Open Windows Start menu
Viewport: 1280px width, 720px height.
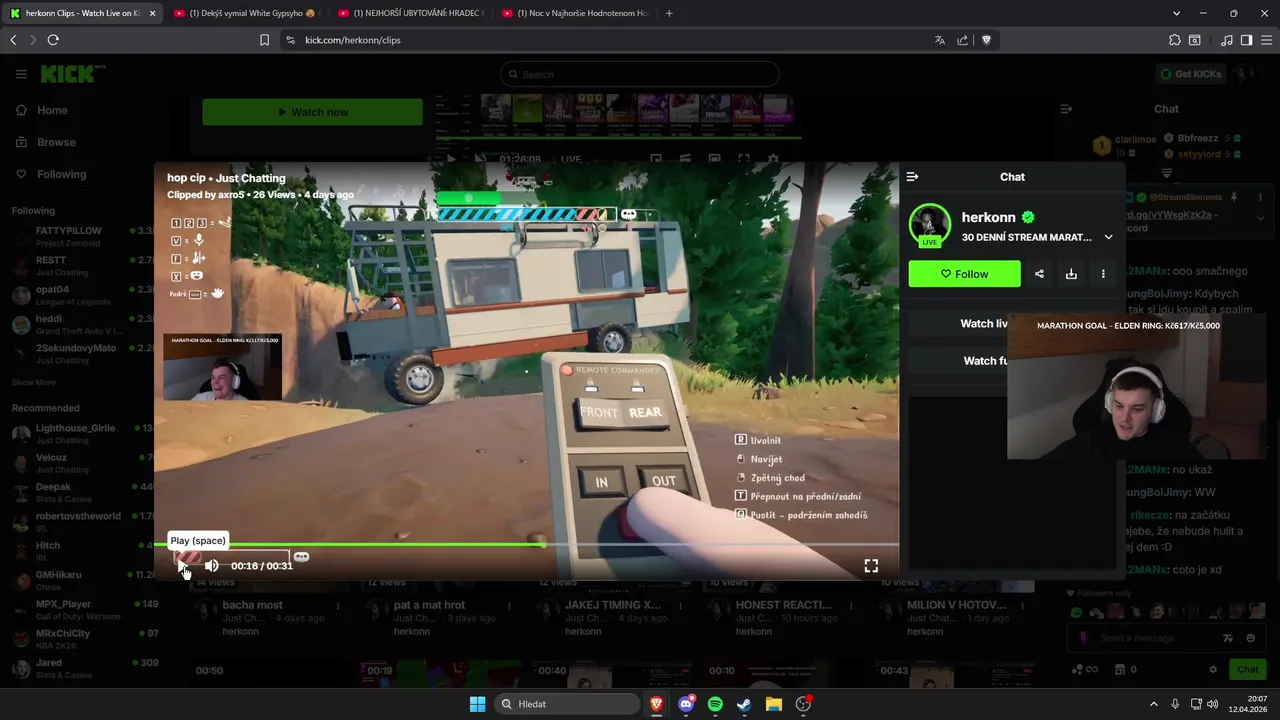[477, 704]
